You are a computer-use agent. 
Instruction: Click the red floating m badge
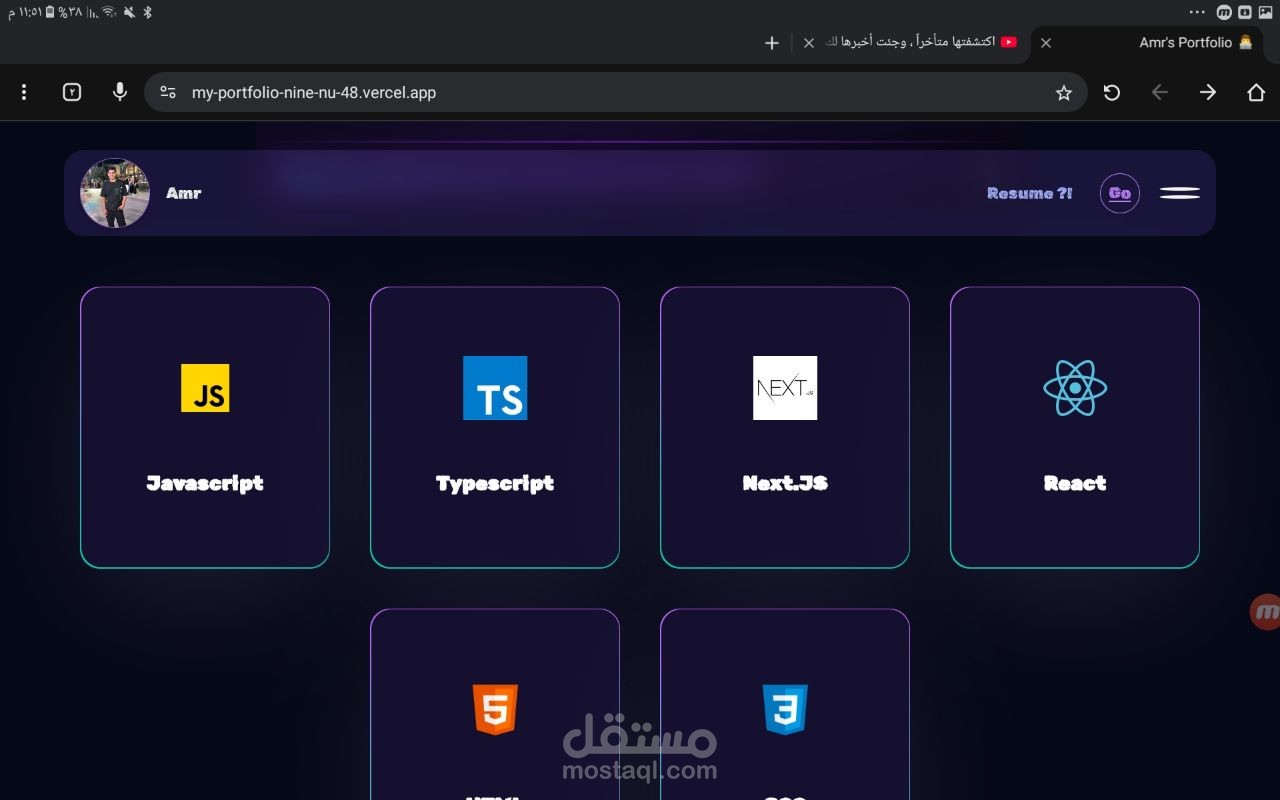1265,611
